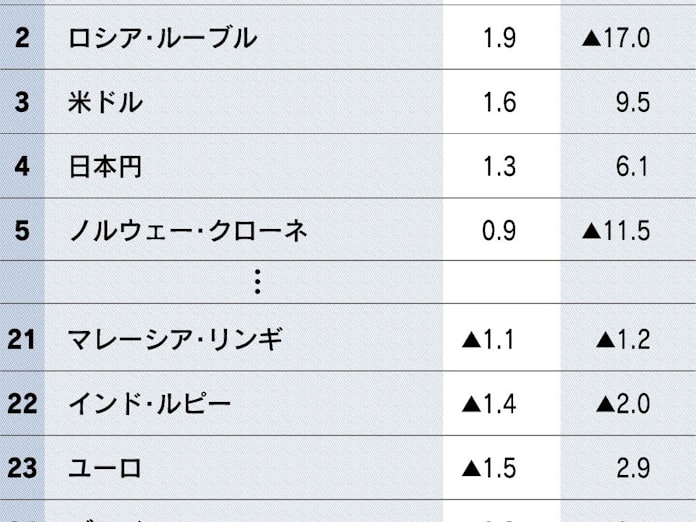696x522 pixels.
Task: Click the ▲1.1 value for Malaysian ringgit
Action: tap(489, 340)
